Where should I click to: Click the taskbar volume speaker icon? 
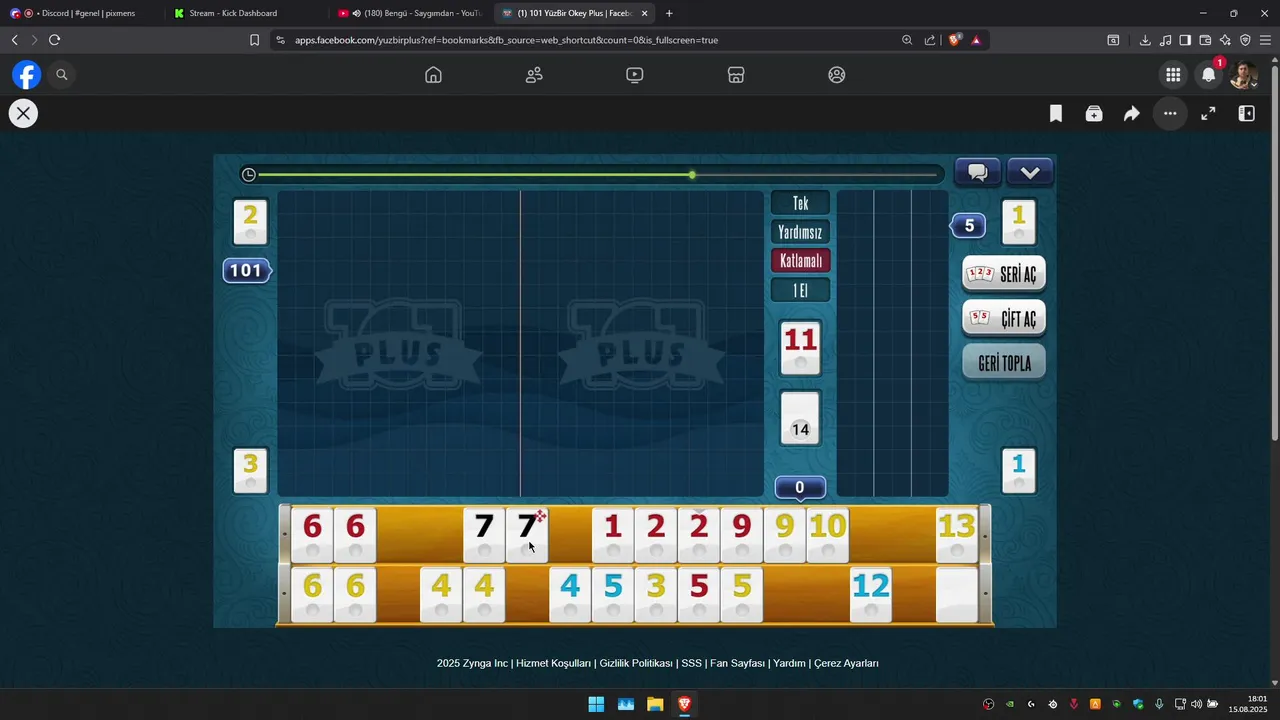tap(1196, 704)
